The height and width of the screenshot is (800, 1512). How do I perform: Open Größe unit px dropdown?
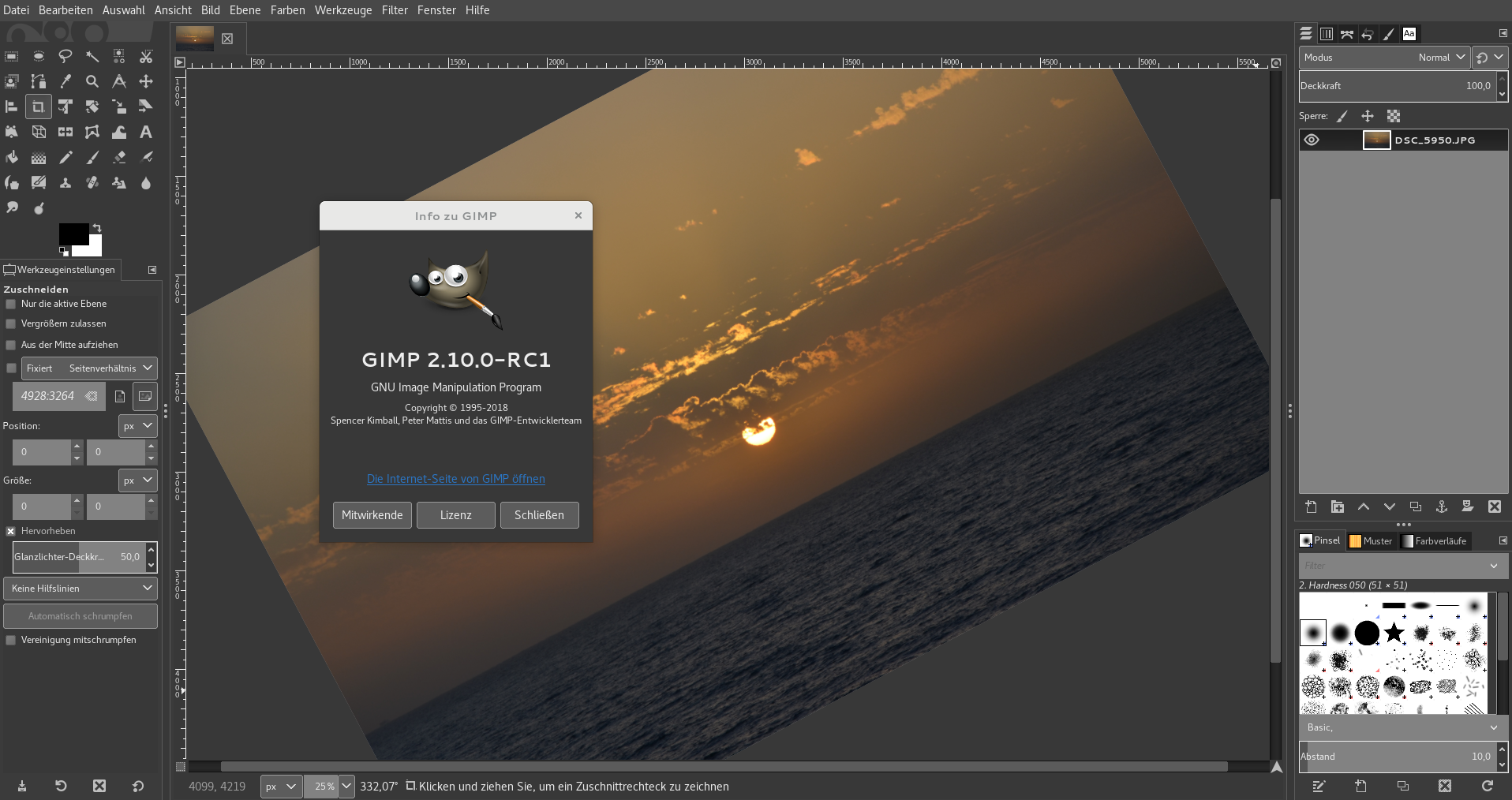point(138,480)
